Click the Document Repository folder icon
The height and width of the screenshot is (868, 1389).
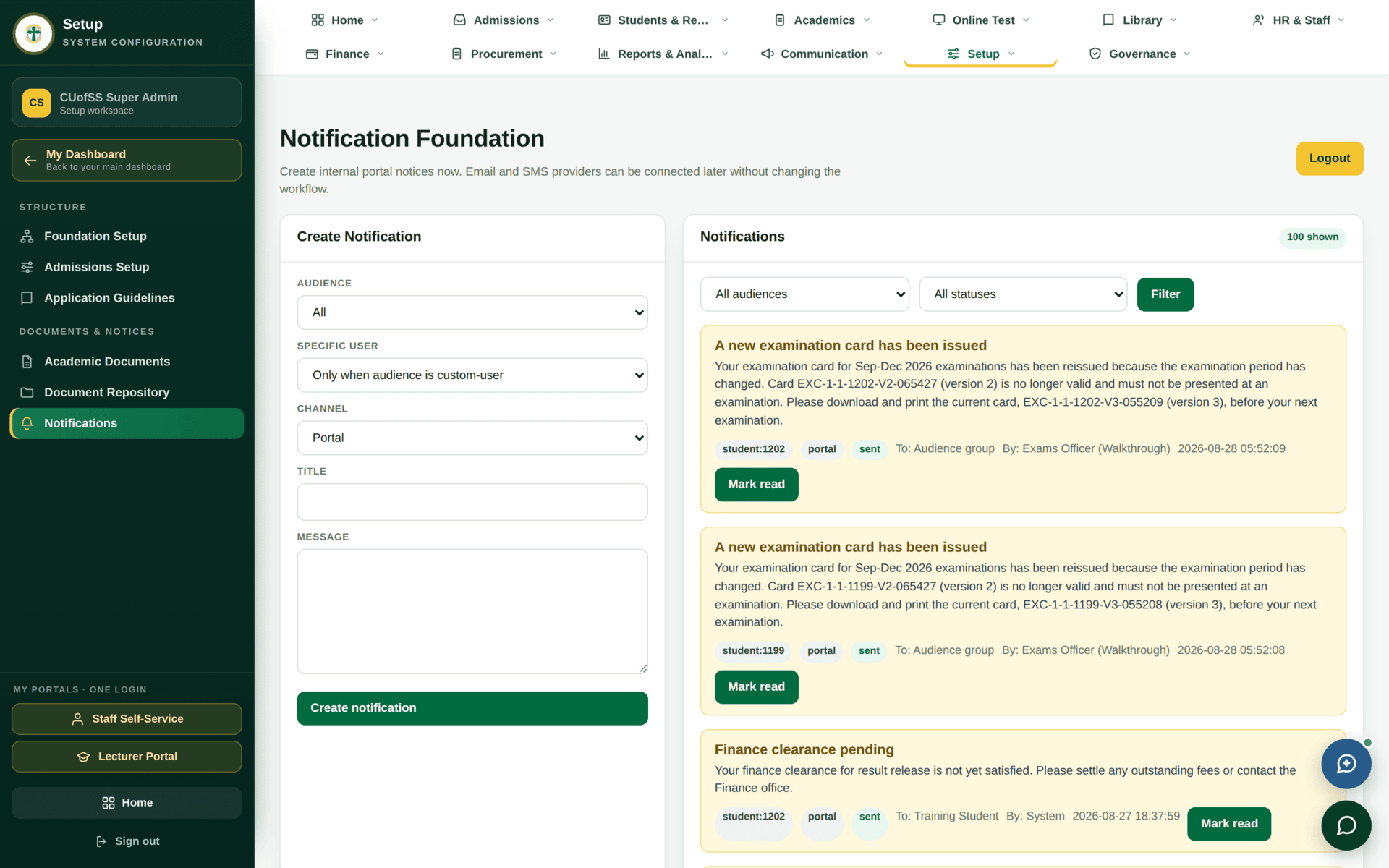pos(27,393)
